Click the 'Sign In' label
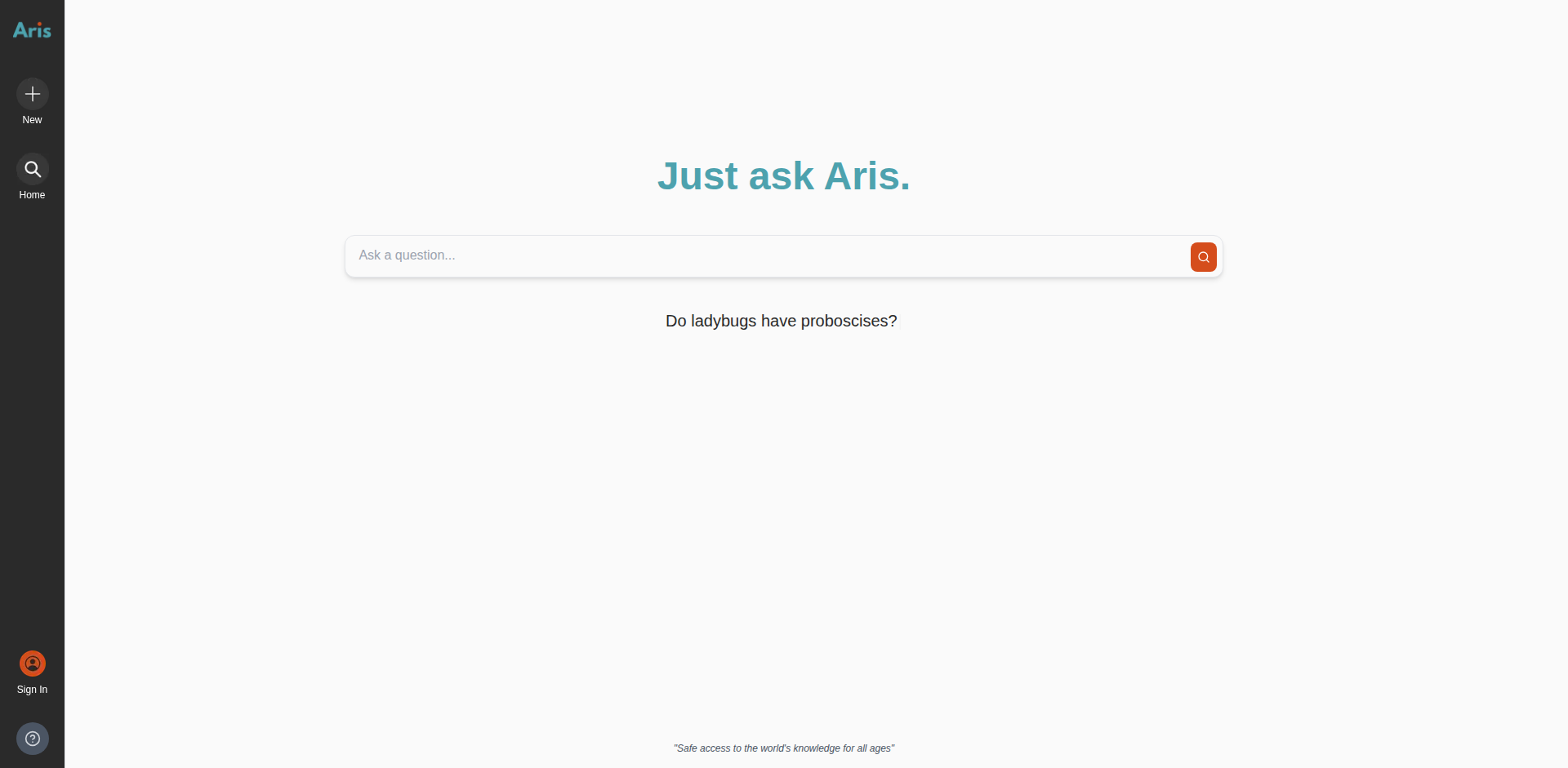 (x=32, y=690)
